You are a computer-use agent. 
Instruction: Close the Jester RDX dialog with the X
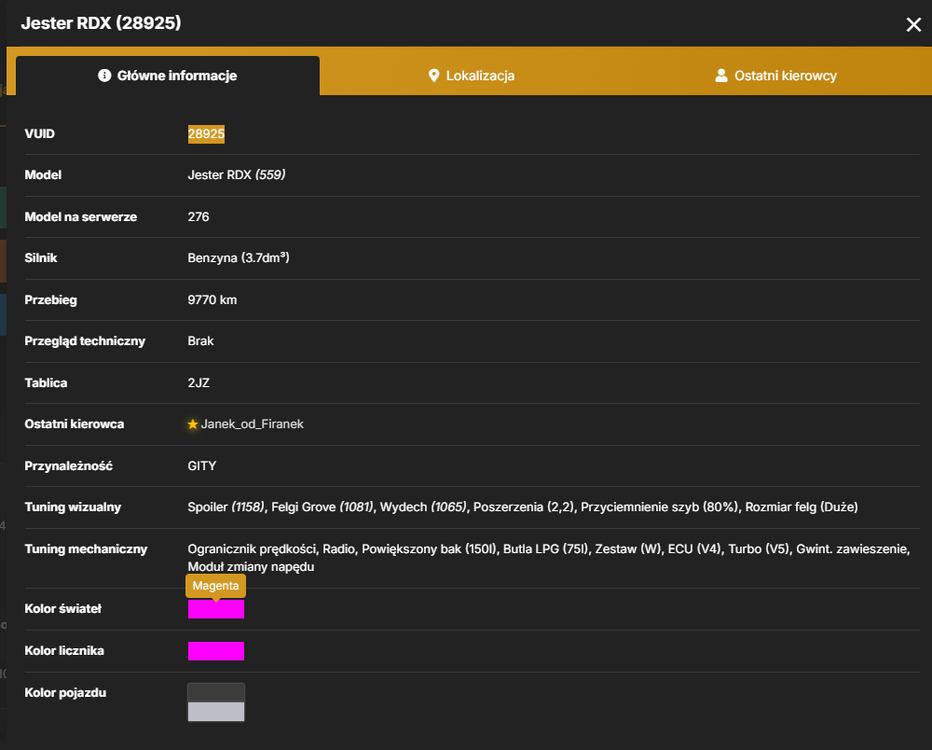(x=914, y=24)
